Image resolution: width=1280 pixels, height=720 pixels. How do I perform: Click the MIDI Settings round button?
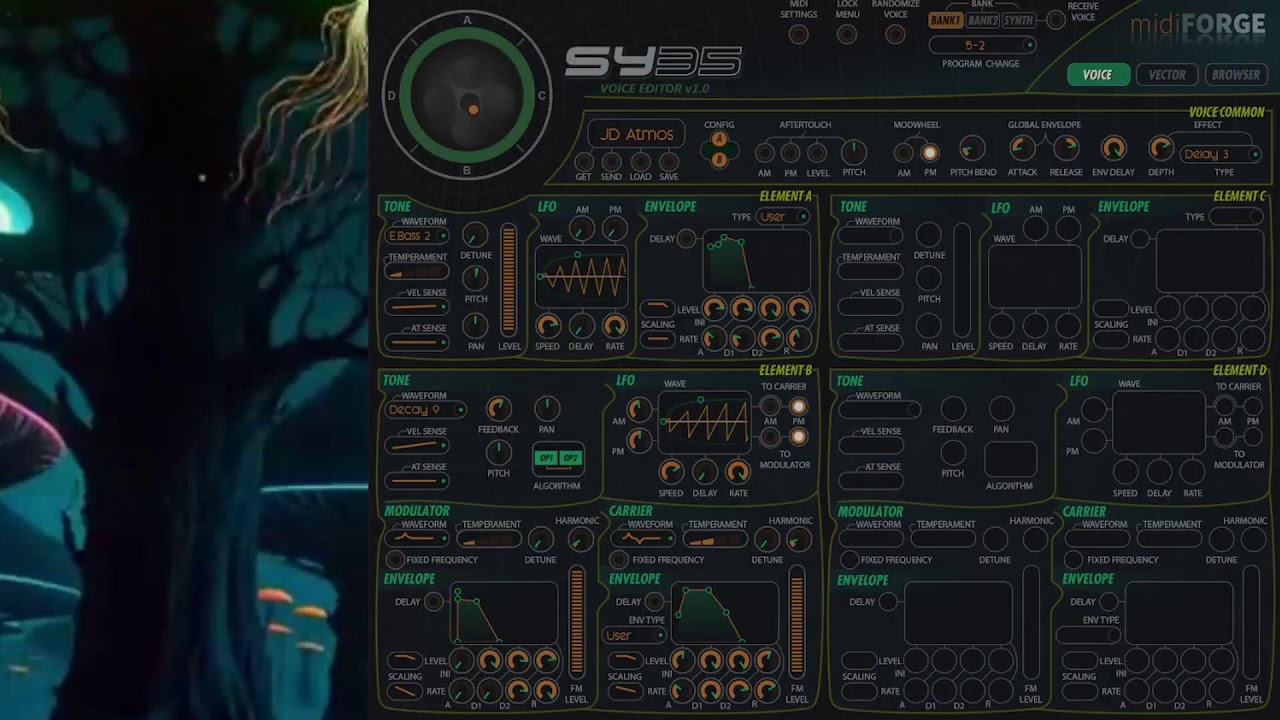point(798,35)
